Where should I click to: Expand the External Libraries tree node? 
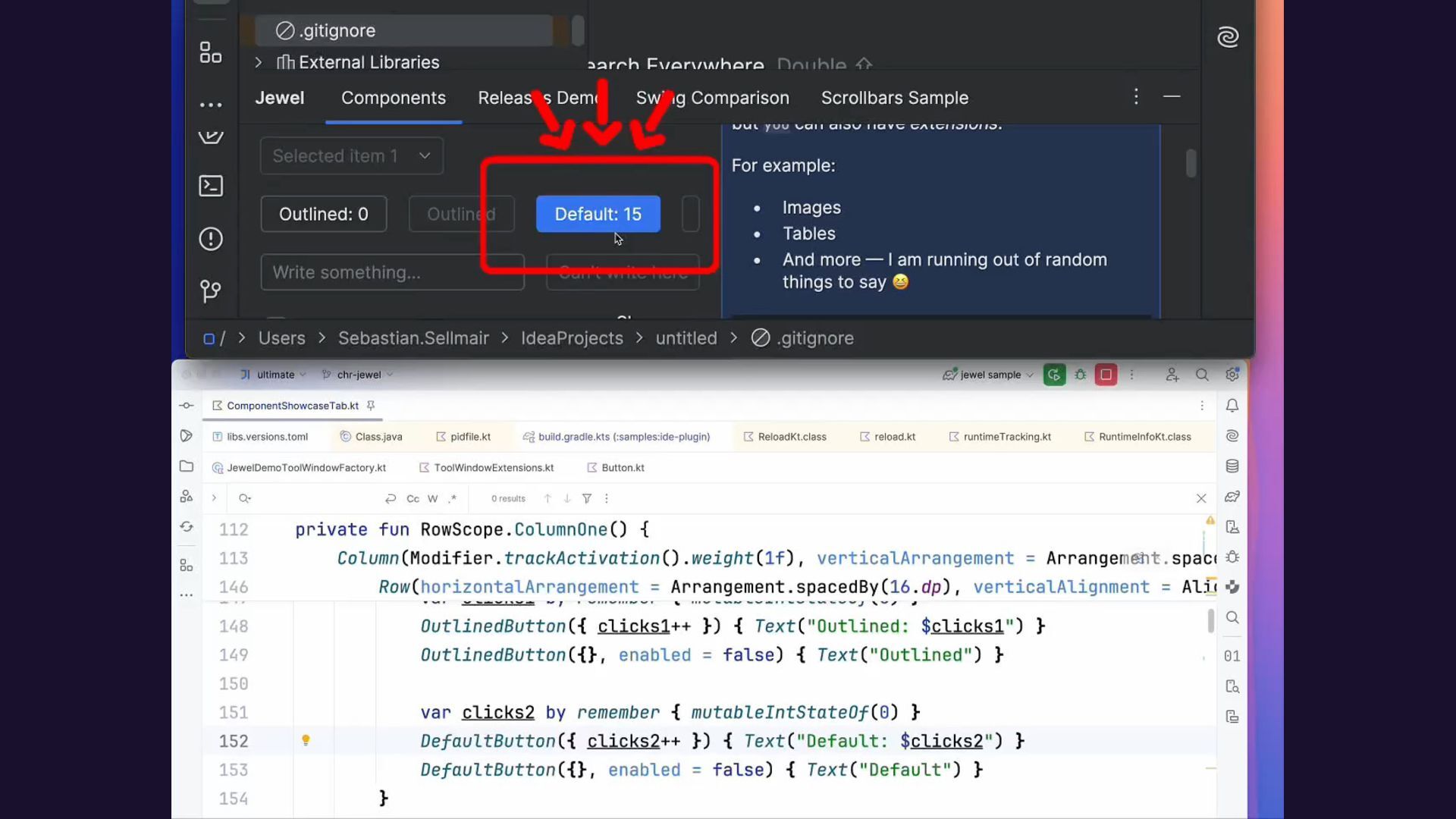(x=259, y=62)
